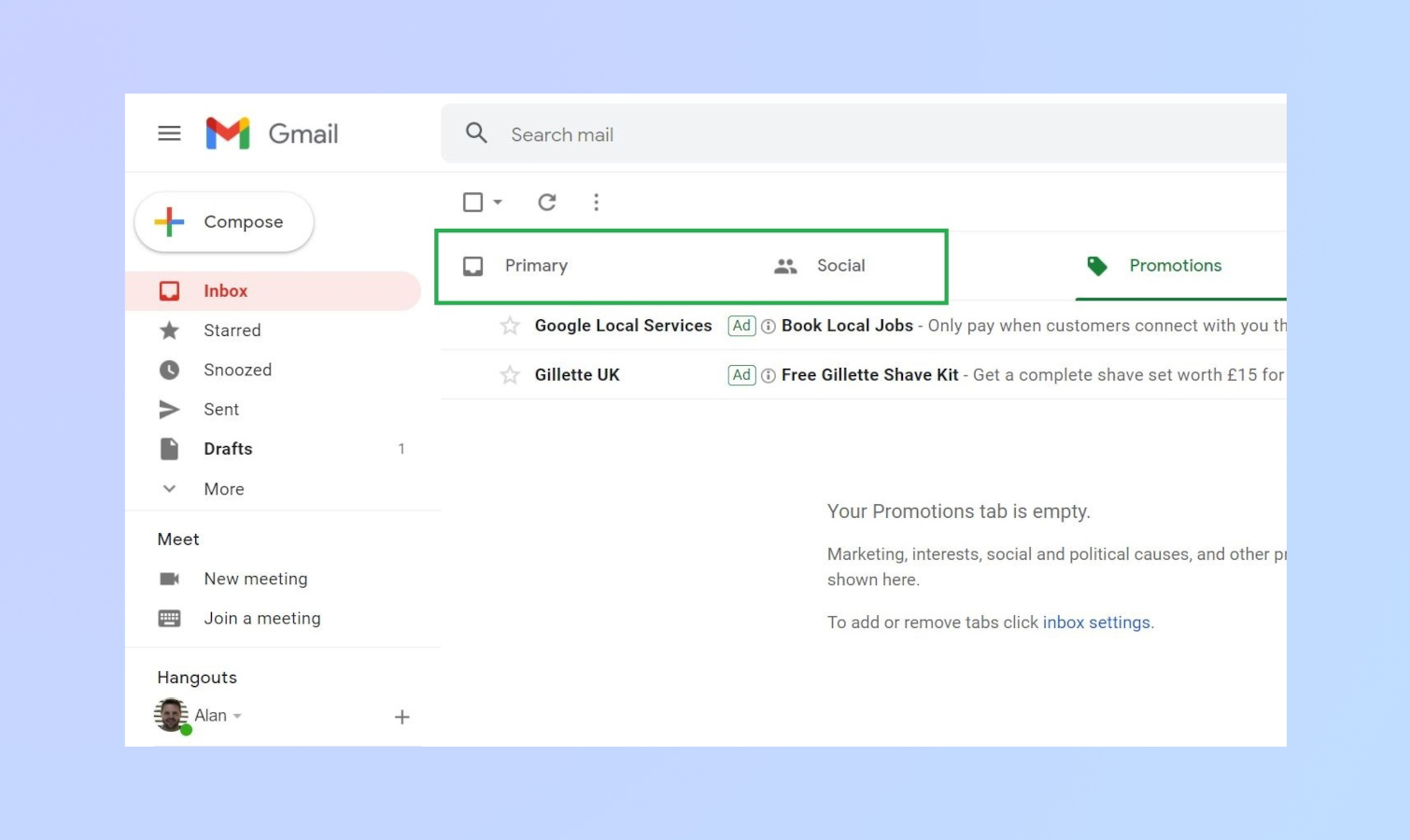Click the Meet section heading
The width and height of the screenshot is (1410, 840).
178,539
